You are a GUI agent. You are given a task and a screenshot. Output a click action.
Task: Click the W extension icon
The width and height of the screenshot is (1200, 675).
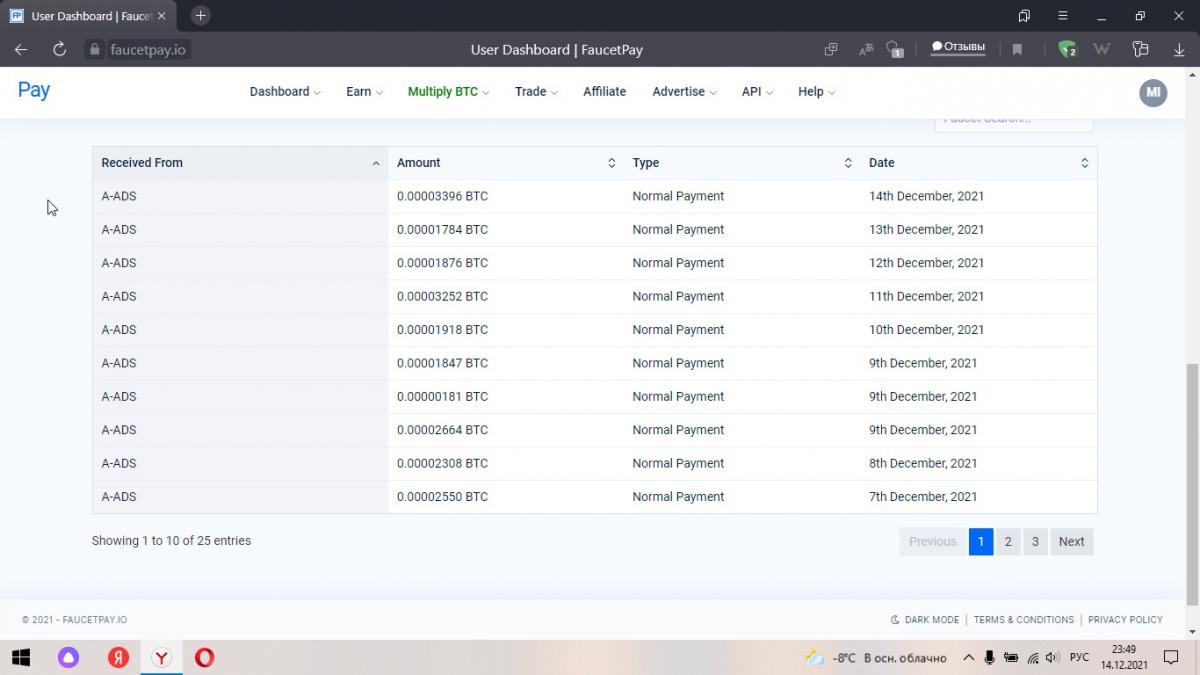coord(1102,49)
